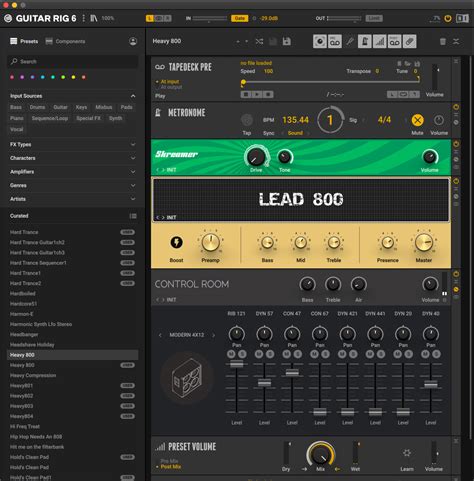Filter presets by the yellow color dot
This screenshot has width=474, height=481.
73,77
